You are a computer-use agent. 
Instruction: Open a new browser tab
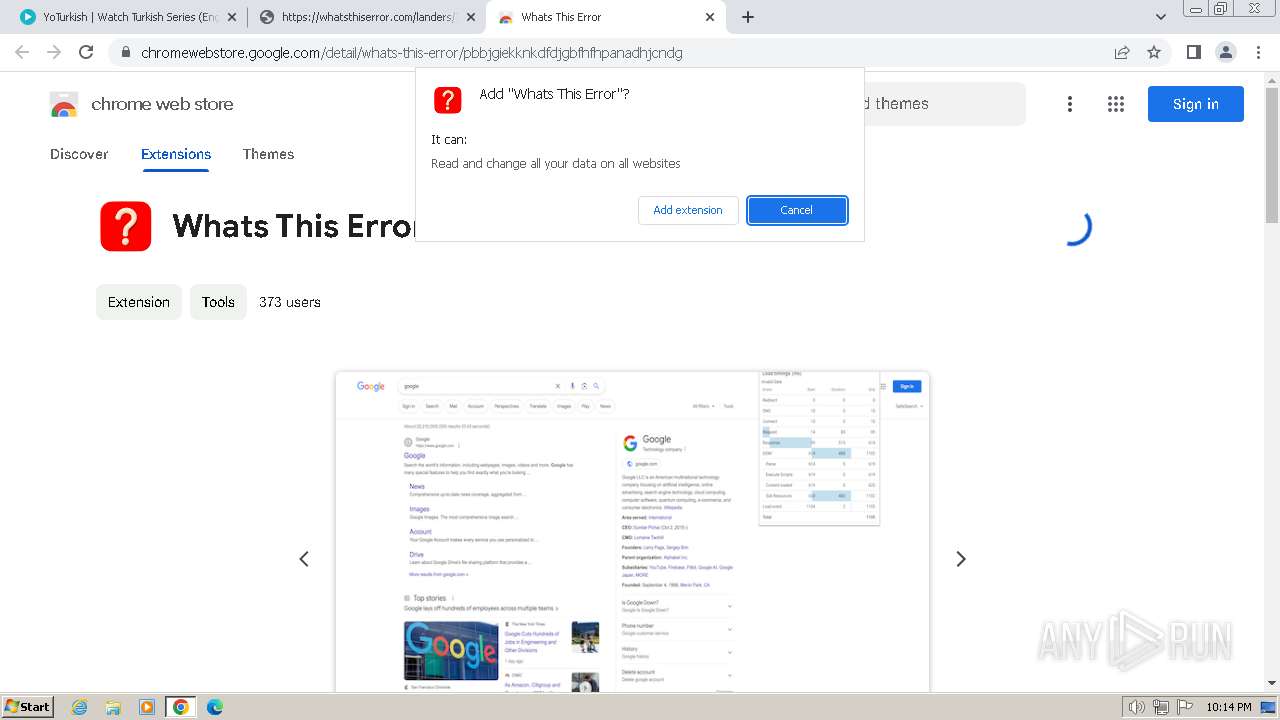point(748,17)
